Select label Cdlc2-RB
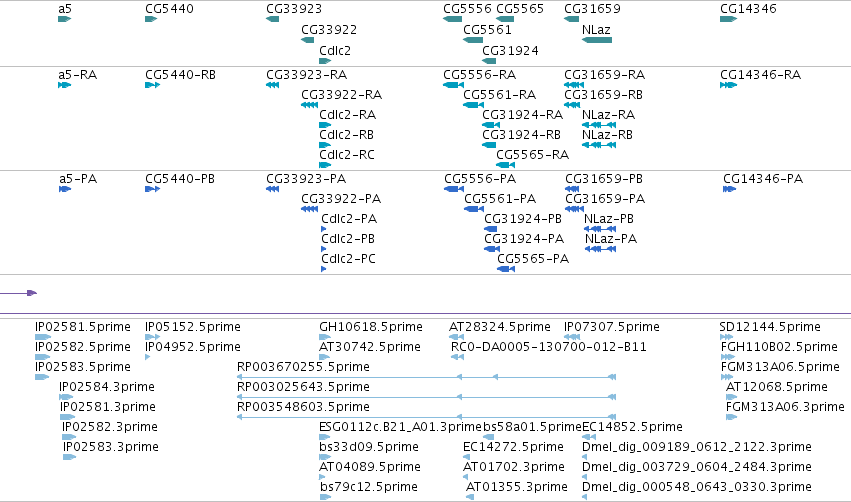Screen dimensions: 851x502 click(x=346, y=135)
